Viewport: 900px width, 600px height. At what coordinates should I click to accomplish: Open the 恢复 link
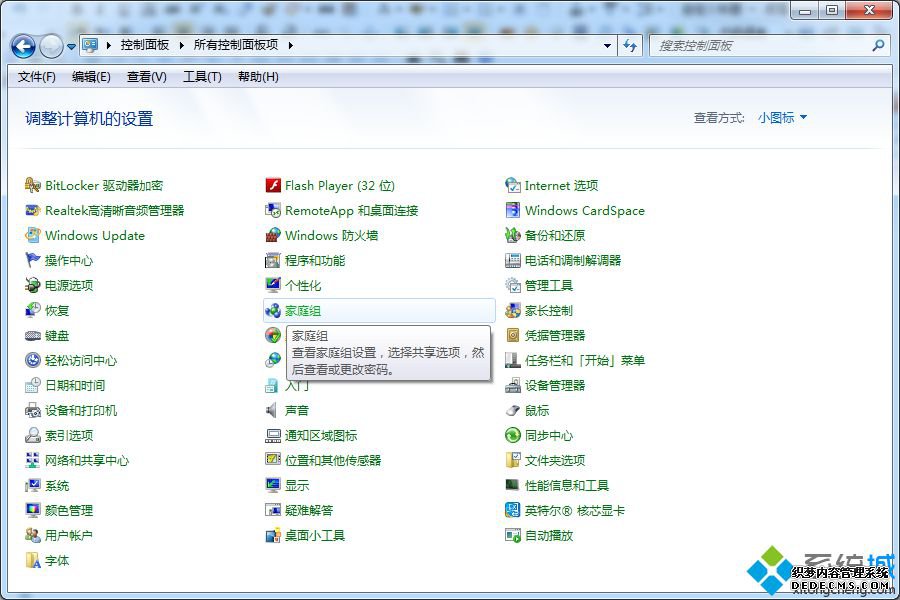57,311
